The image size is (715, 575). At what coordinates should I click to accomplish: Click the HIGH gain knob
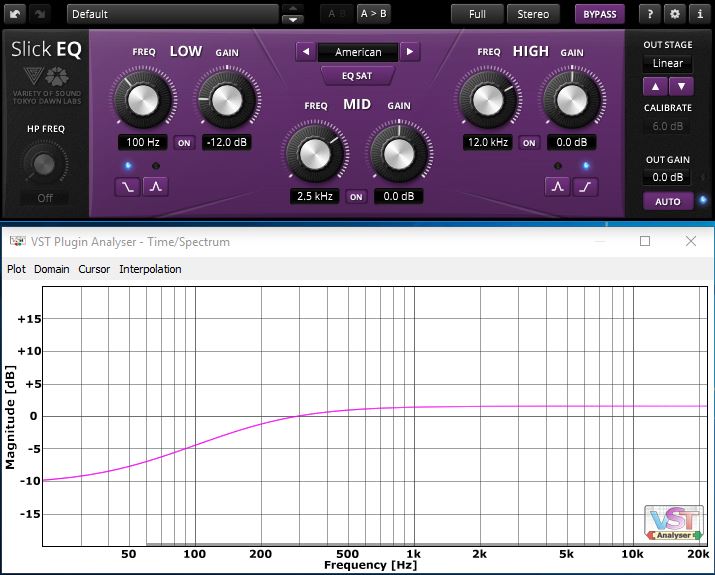pyautogui.click(x=572, y=100)
